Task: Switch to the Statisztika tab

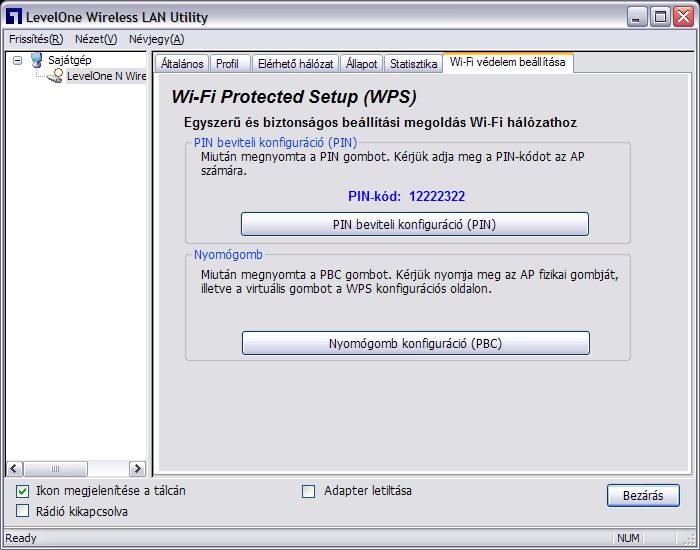Action: (413, 64)
